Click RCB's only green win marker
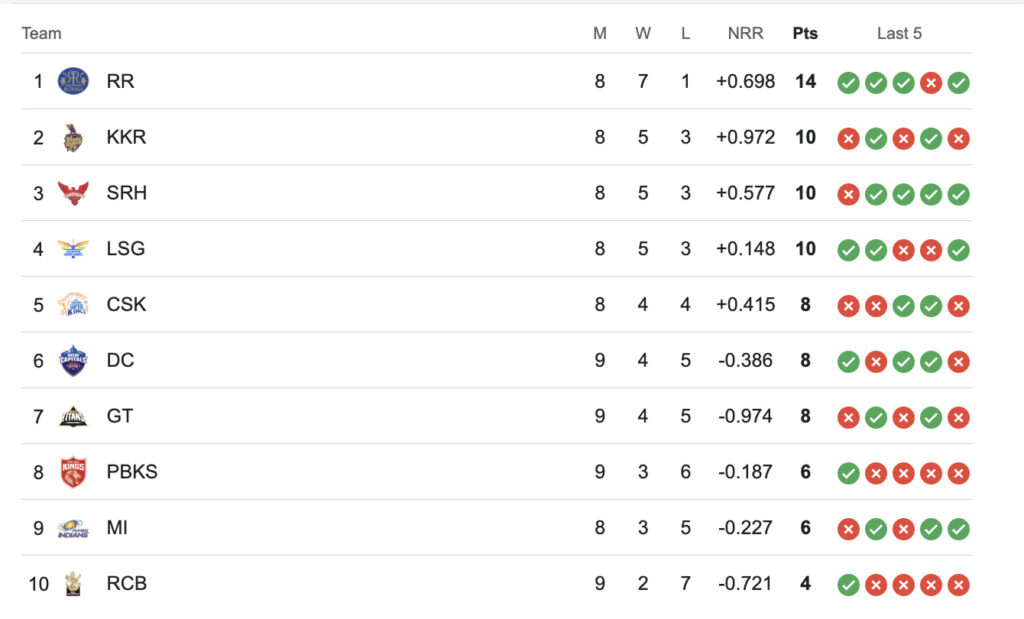 pyautogui.click(x=848, y=585)
